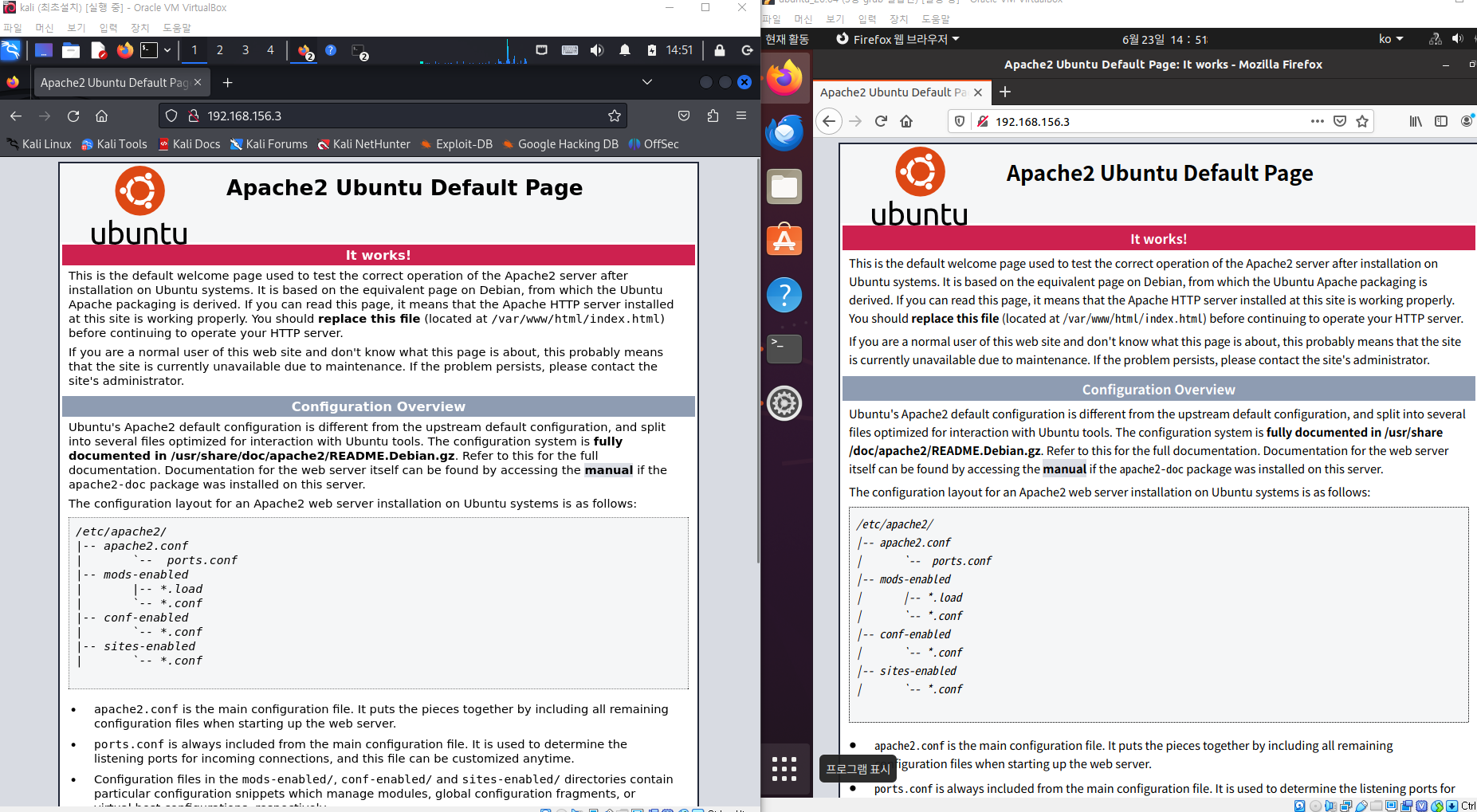Open the Kali panel file manager icon

tap(71, 50)
